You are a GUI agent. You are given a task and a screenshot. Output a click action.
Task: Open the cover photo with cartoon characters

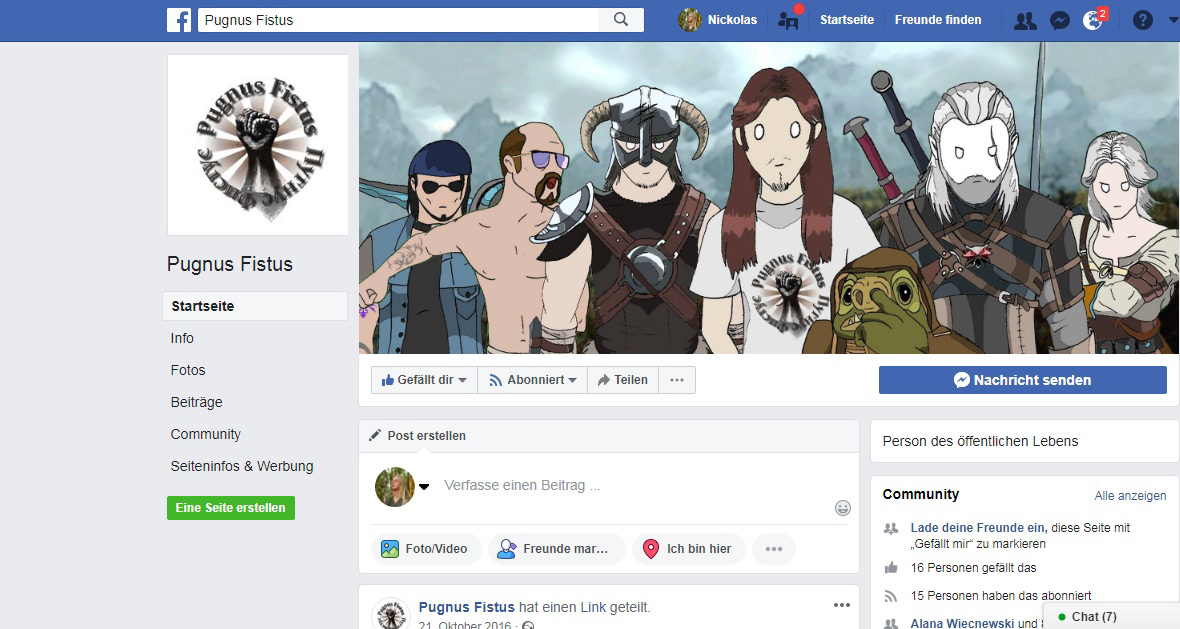pyautogui.click(x=769, y=198)
